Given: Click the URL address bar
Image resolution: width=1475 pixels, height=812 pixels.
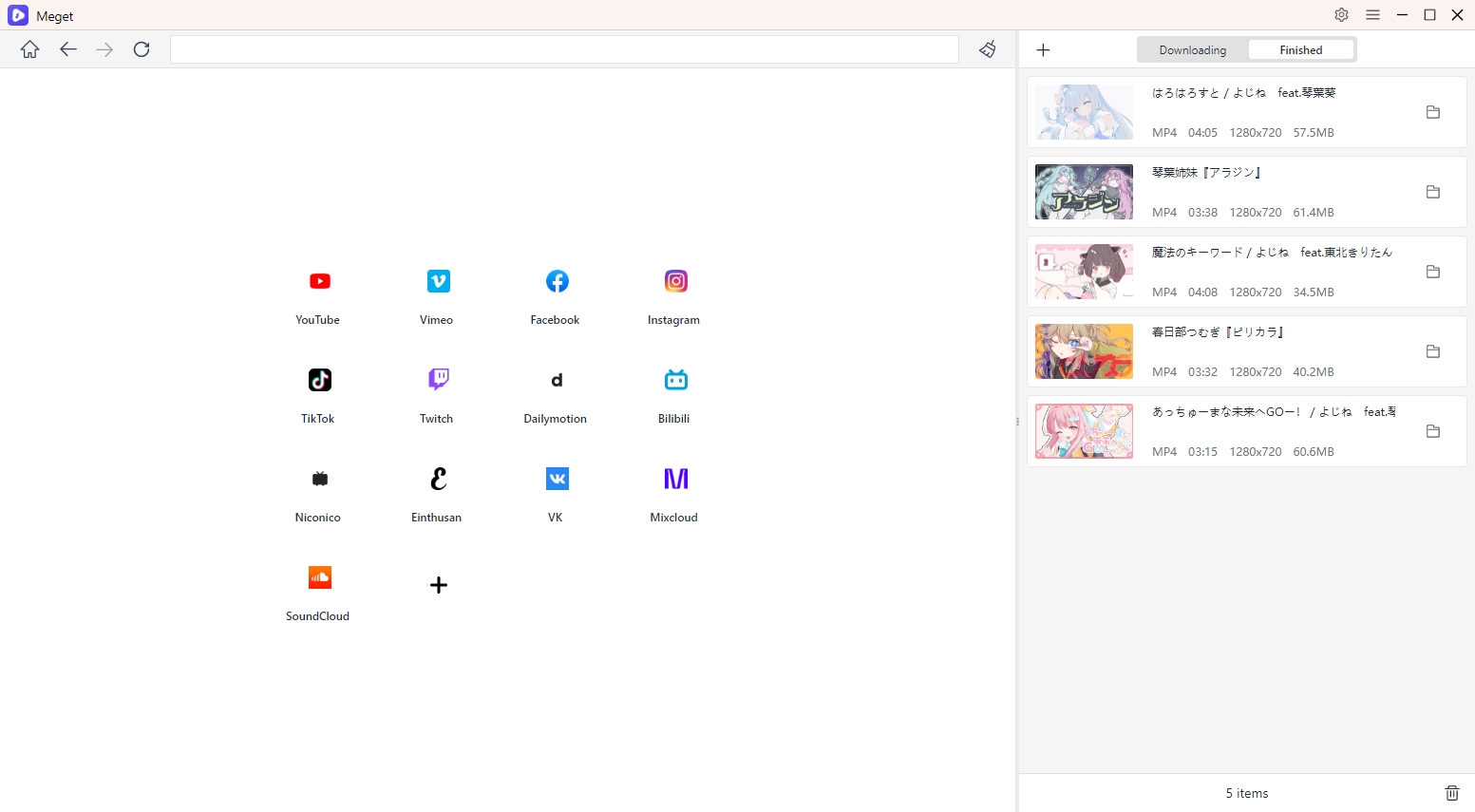Looking at the screenshot, I should pos(564,49).
